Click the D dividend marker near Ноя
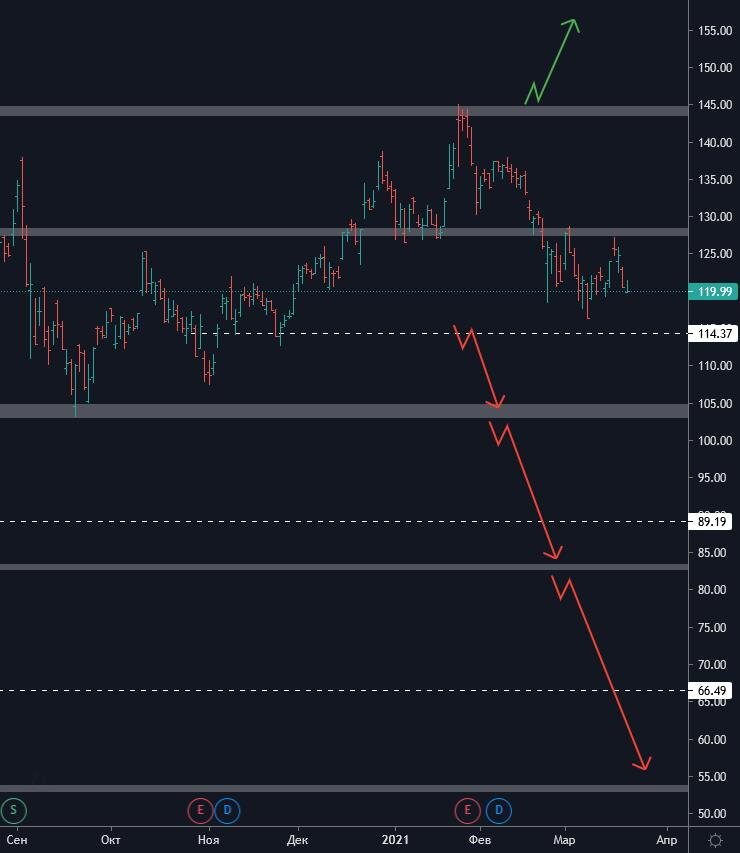Image resolution: width=740 pixels, height=853 pixels. pyautogui.click(x=227, y=810)
